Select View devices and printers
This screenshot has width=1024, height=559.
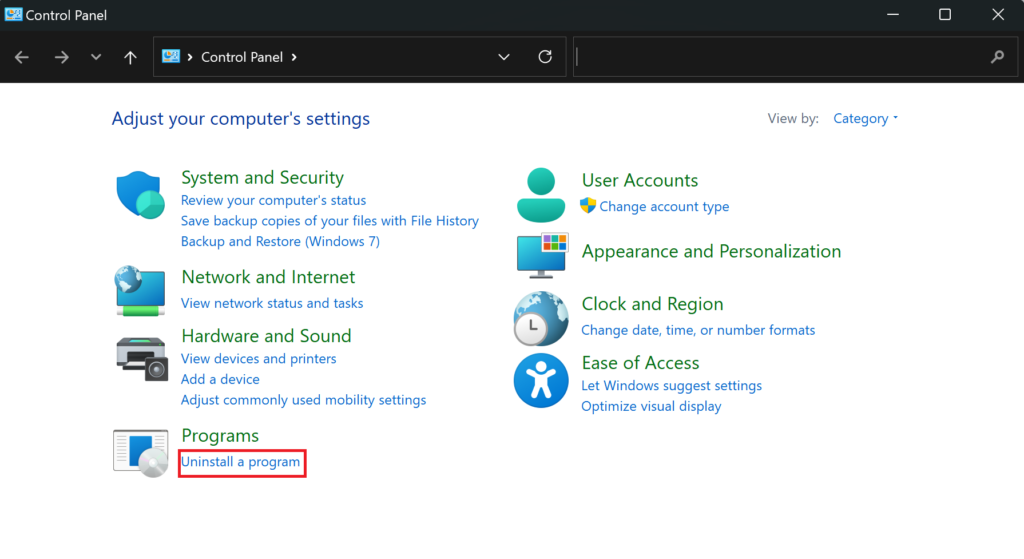click(x=258, y=358)
